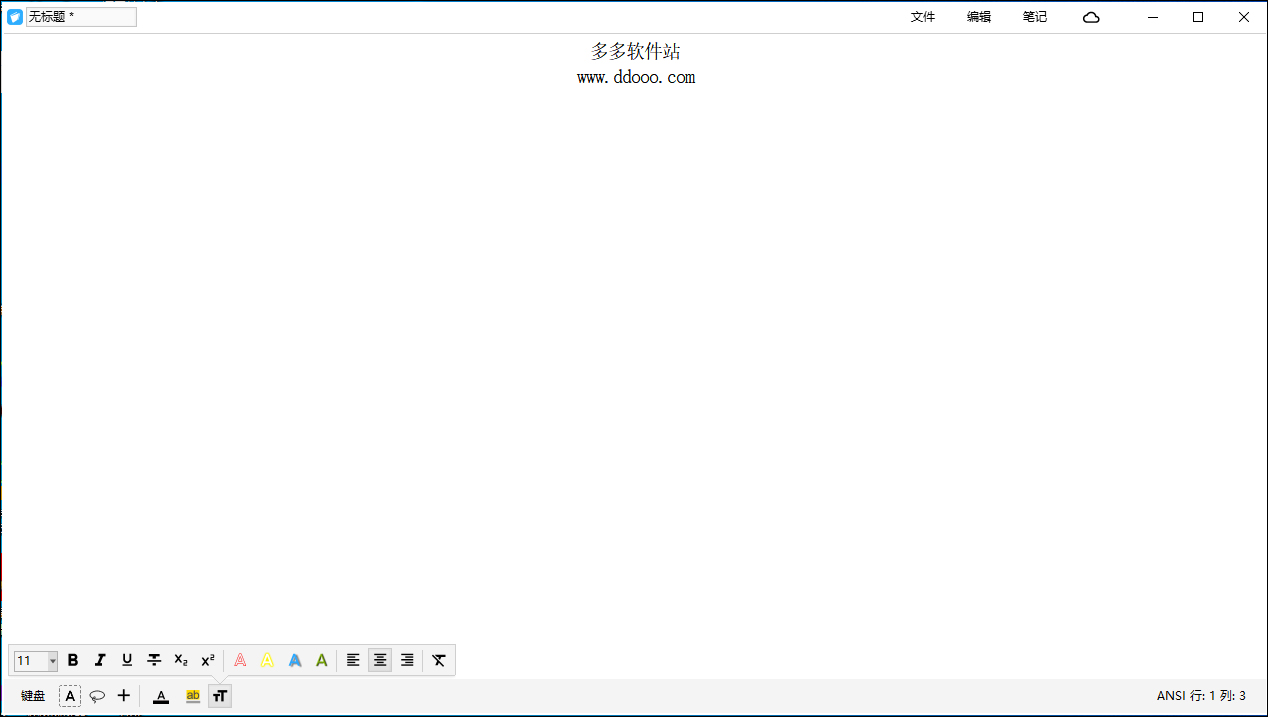Apply italic formatting

(100, 660)
